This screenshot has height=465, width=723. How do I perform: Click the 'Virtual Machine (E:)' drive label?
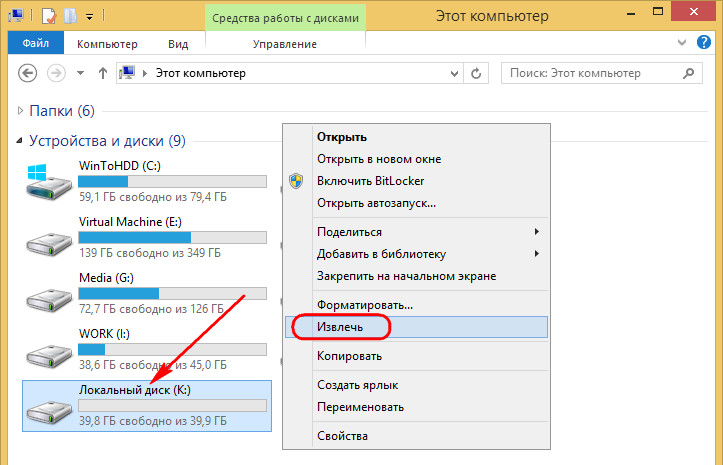point(130,222)
